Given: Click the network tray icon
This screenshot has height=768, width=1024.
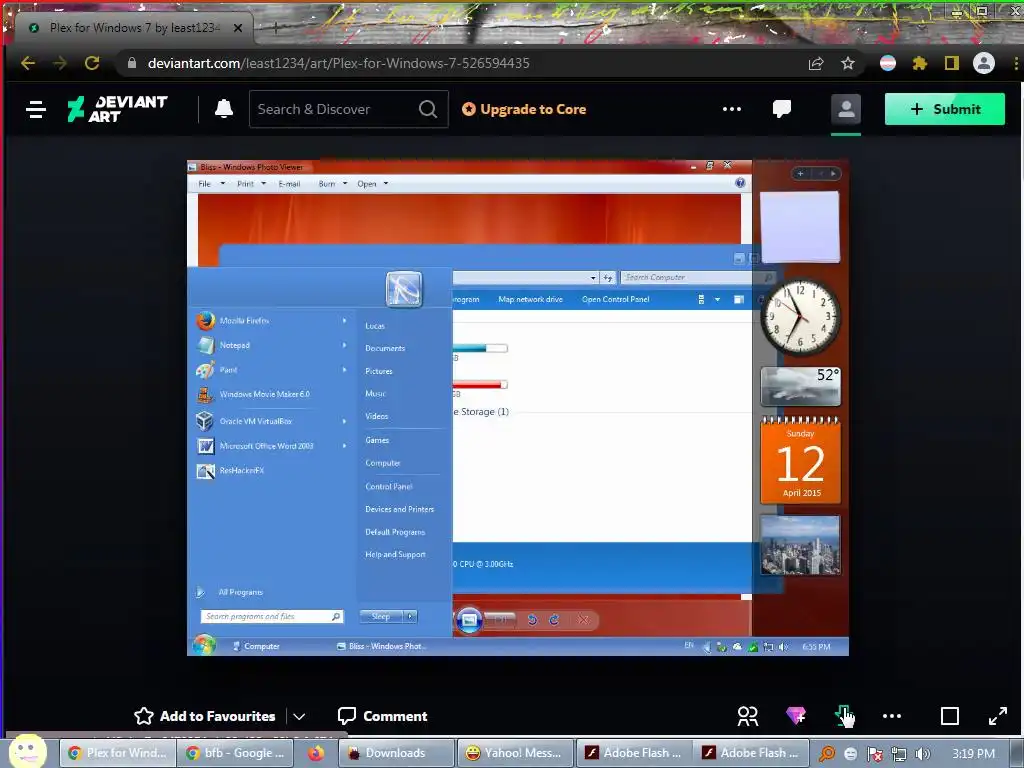Looking at the screenshot, I should 899,754.
